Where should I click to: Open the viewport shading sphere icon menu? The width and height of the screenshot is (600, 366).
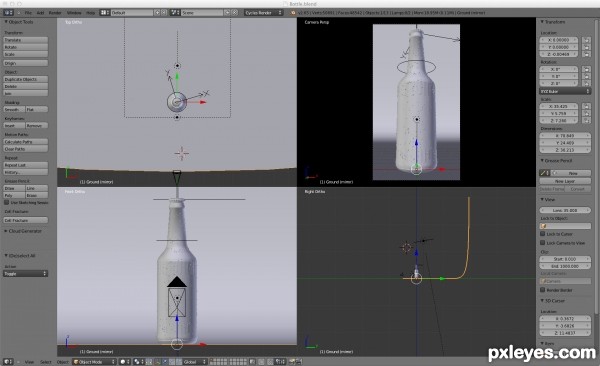tap(125, 361)
